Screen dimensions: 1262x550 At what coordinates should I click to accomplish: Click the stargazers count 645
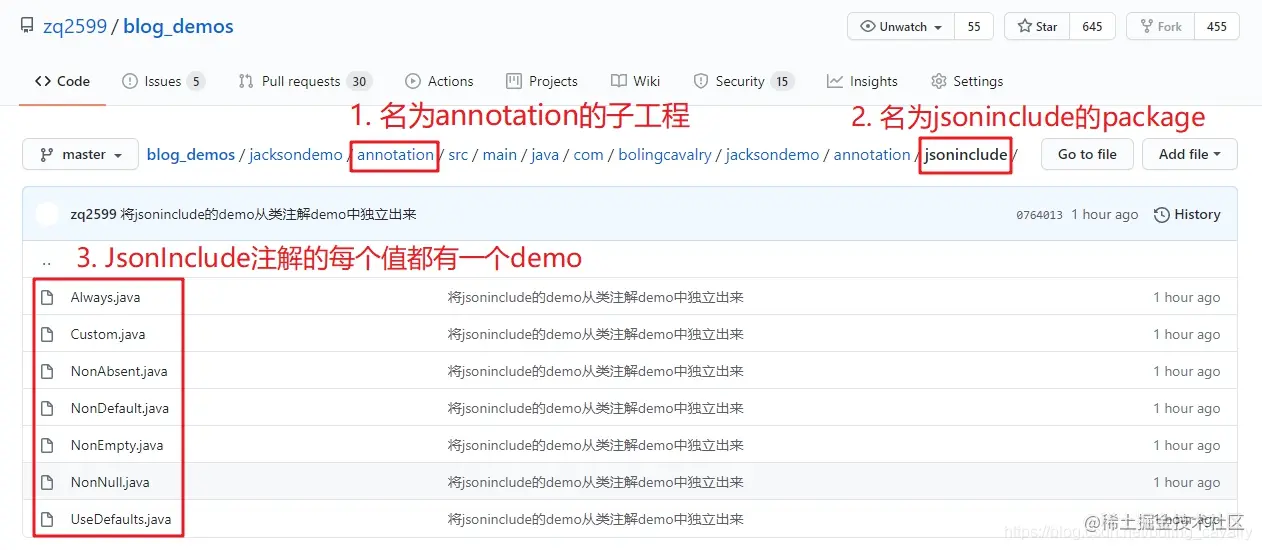(1092, 27)
